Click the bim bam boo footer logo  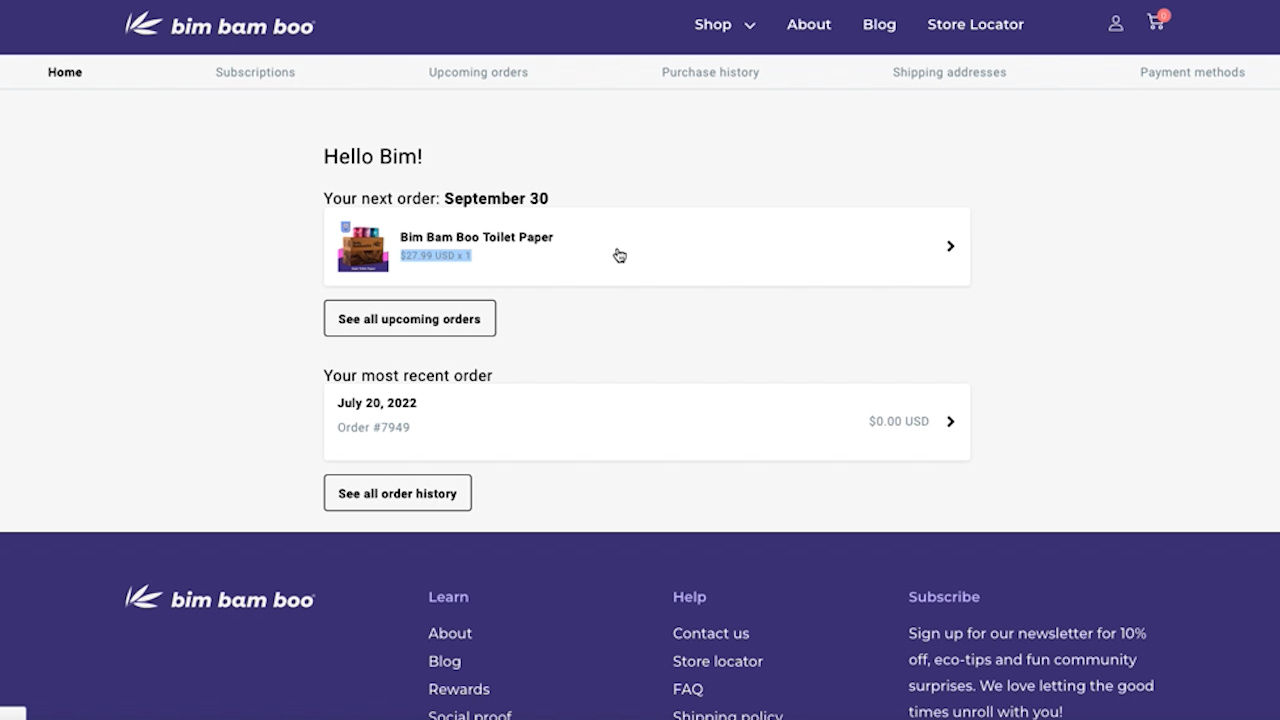(x=219, y=598)
